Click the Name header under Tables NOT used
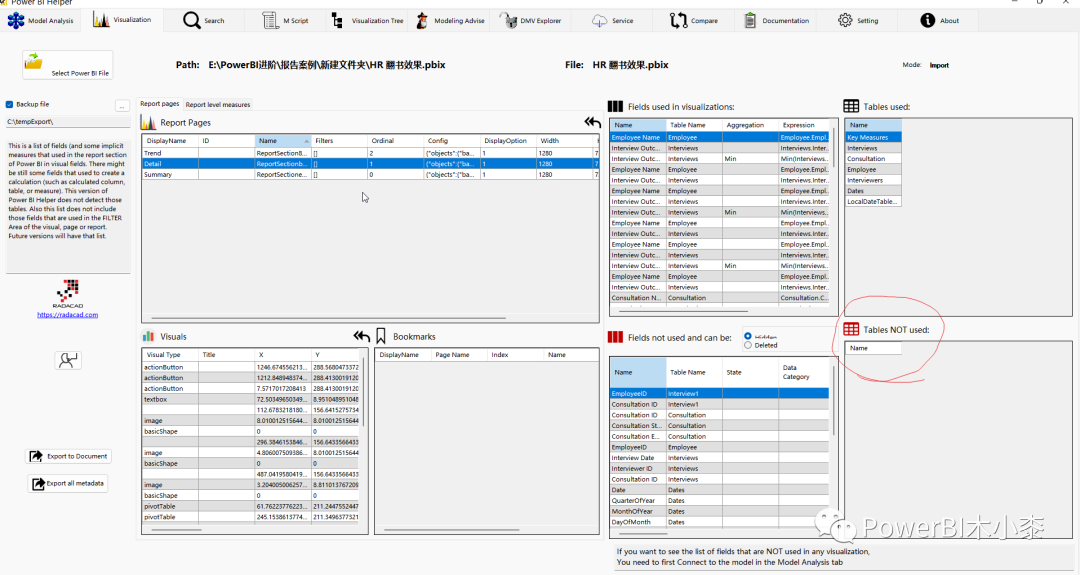This screenshot has width=1080, height=575. (x=873, y=348)
